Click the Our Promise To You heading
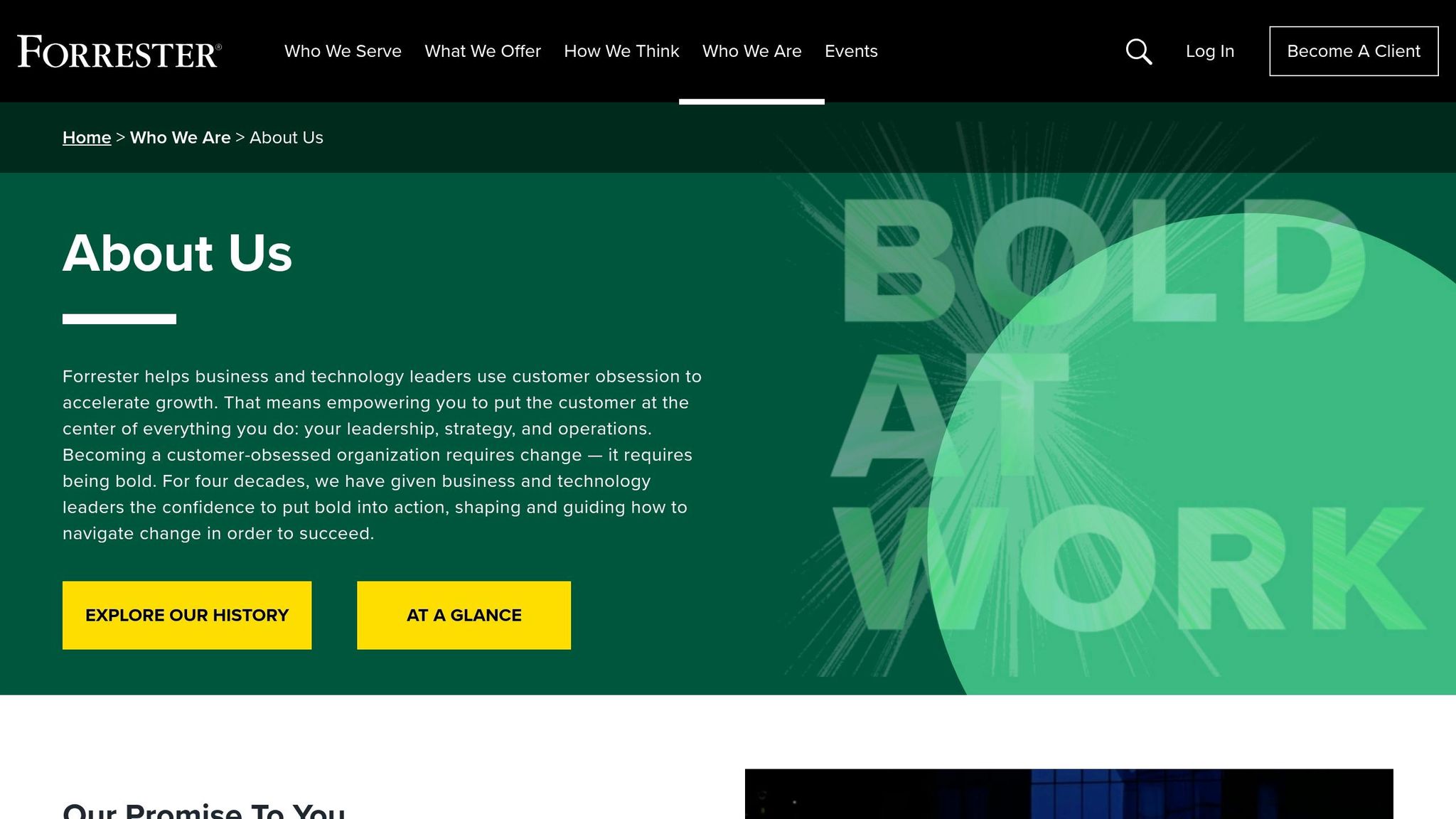The width and height of the screenshot is (1456, 819). pyautogui.click(x=204, y=810)
